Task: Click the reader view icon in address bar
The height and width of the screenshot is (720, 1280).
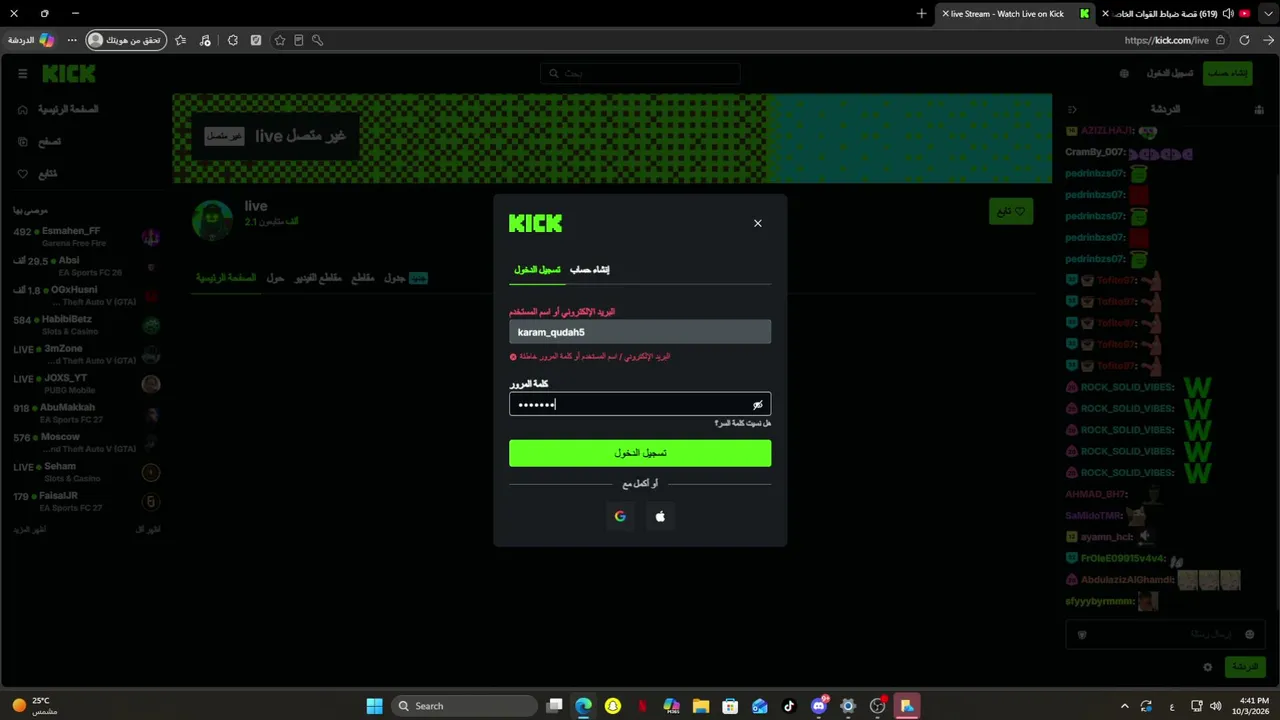Action: (x=298, y=40)
